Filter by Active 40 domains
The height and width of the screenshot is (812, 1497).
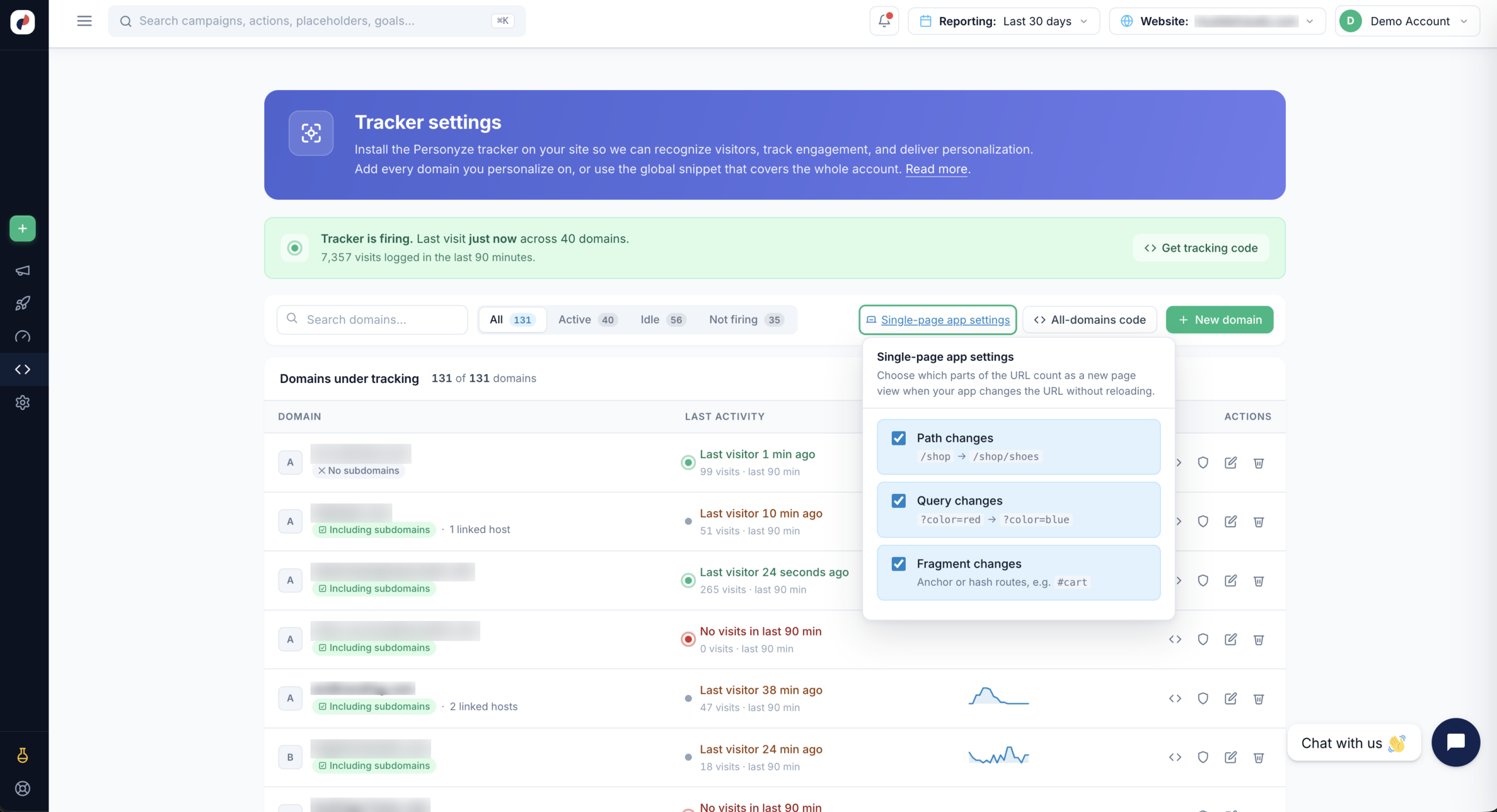coord(588,320)
